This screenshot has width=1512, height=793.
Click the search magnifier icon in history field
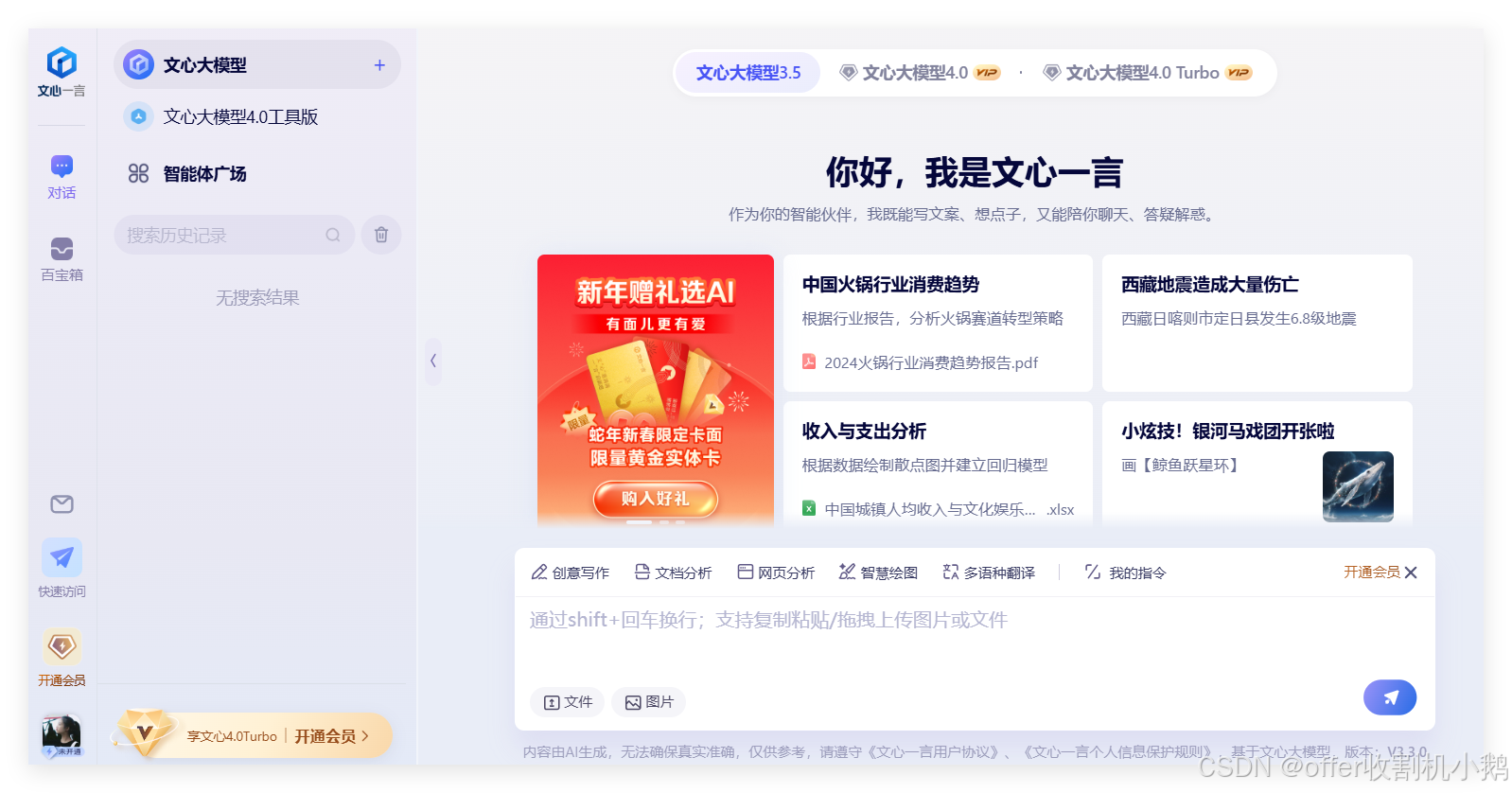coord(333,235)
